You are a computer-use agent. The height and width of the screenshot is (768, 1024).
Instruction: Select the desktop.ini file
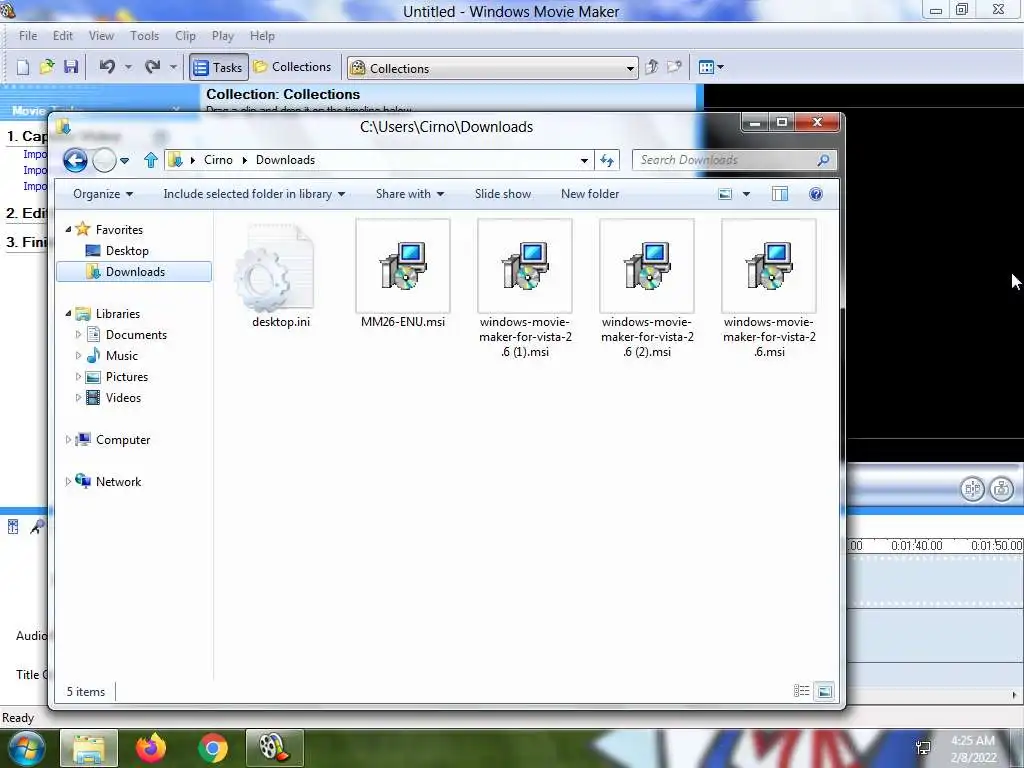pos(281,274)
